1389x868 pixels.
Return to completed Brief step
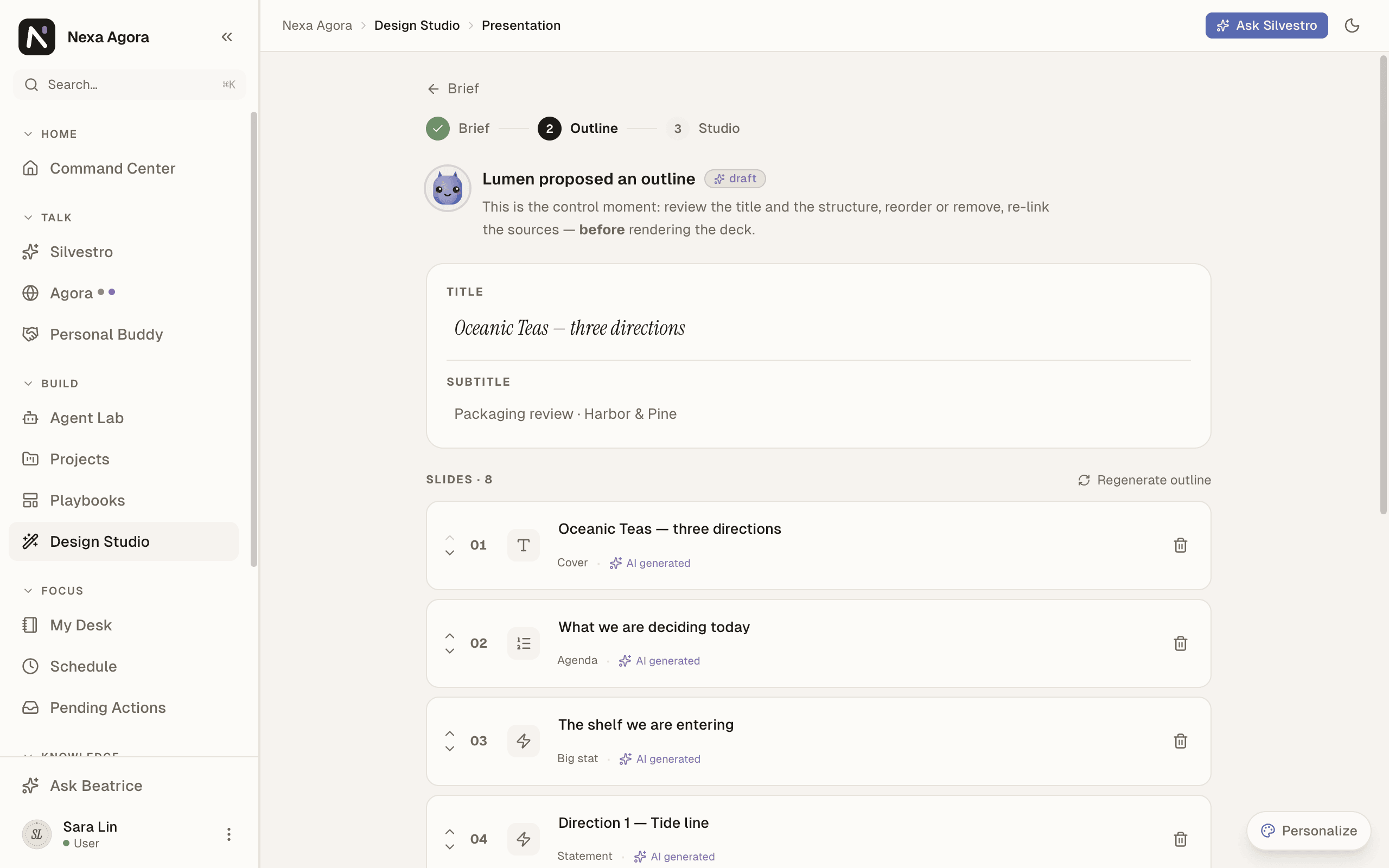[x=457, y=129]
